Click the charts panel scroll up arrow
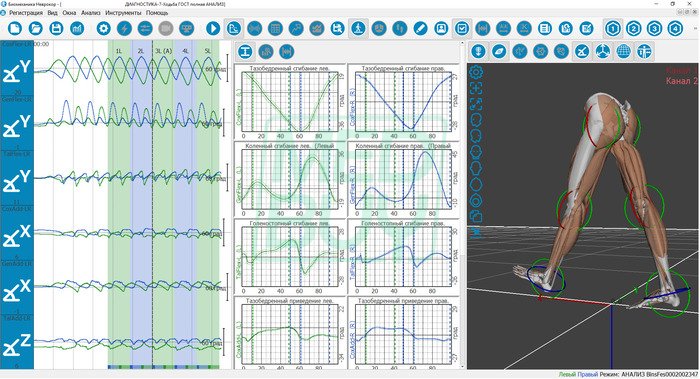The height and width of the screenshot is (379, 700). pos(463,44)
